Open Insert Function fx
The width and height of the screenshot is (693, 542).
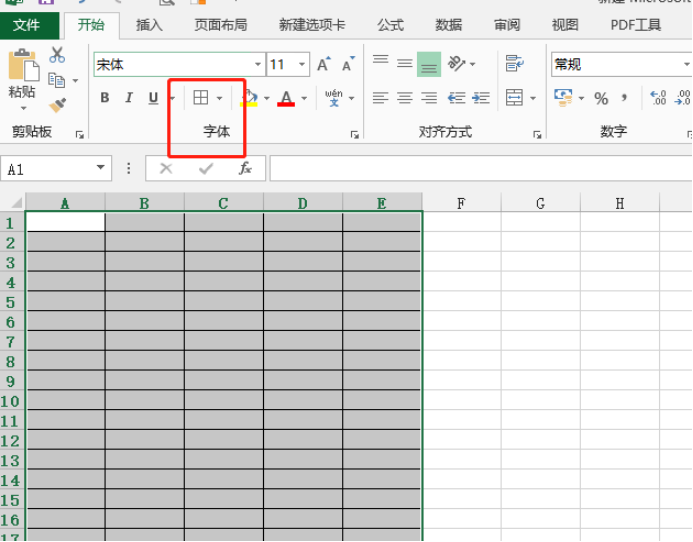click(x=245, y=168)
